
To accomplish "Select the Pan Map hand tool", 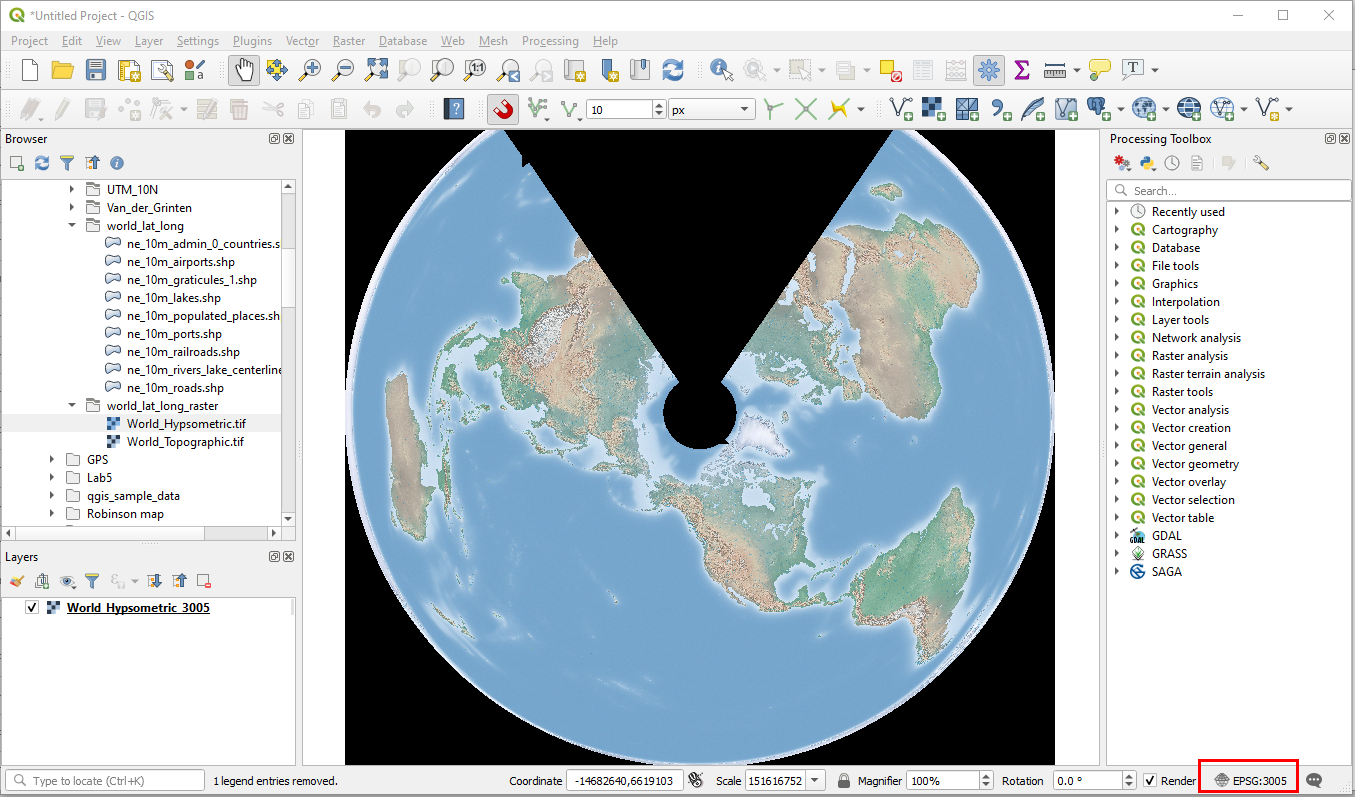I will pyautogui.click(x=243, y=70).
